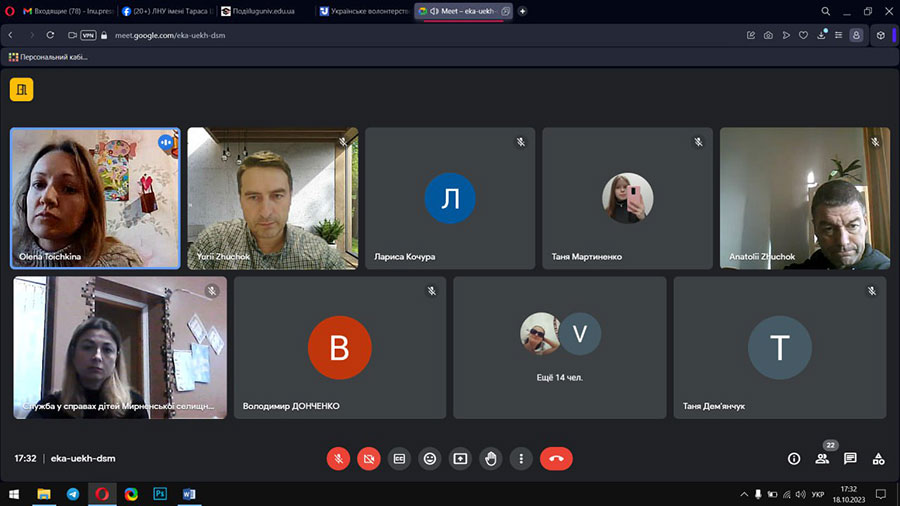Screen dimensions: 900x506
Task: Raise hand in the meeting
Action: pyautogui.click(x=491, y=458)
